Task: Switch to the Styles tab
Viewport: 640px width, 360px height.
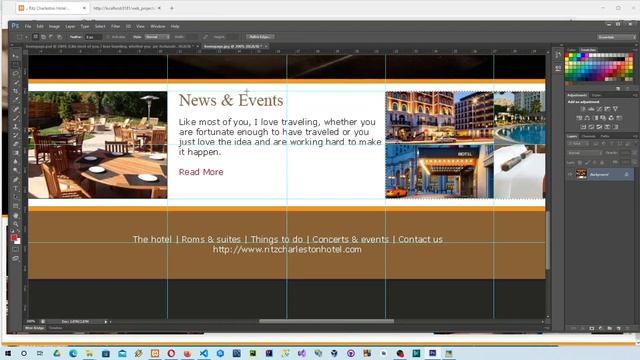Action: (x=596, y=95)
